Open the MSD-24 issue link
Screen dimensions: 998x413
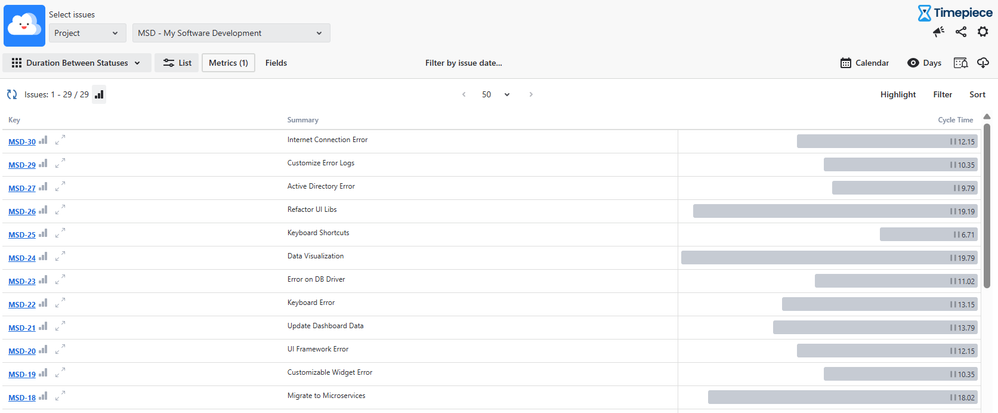[x=22, y=258]
